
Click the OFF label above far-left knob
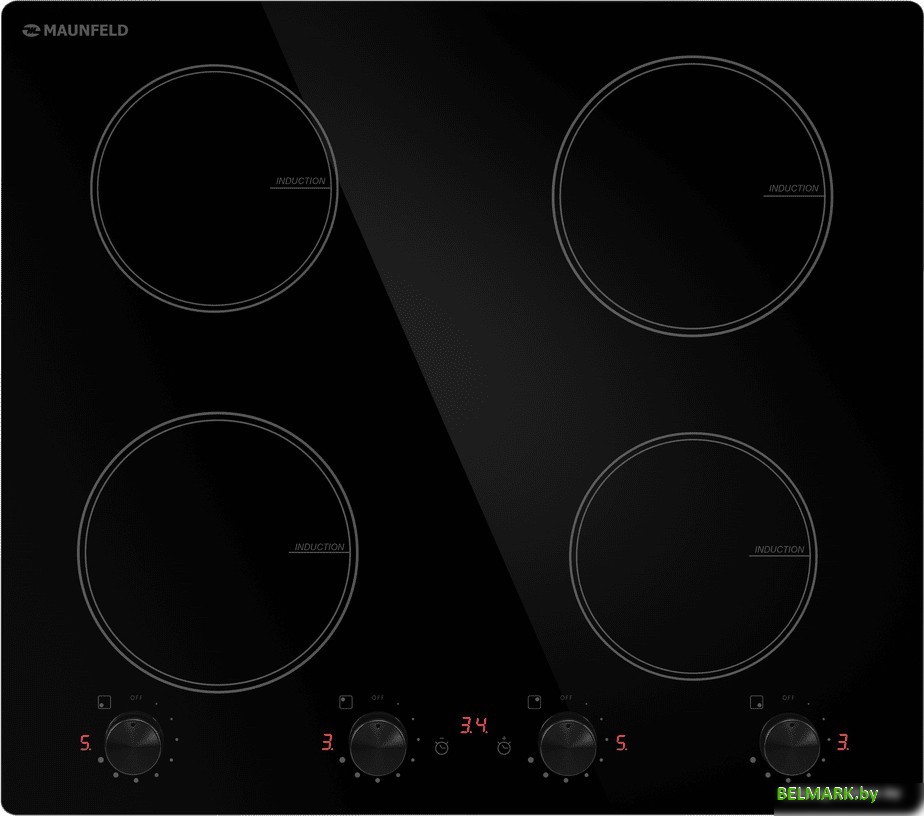(137, 696)
